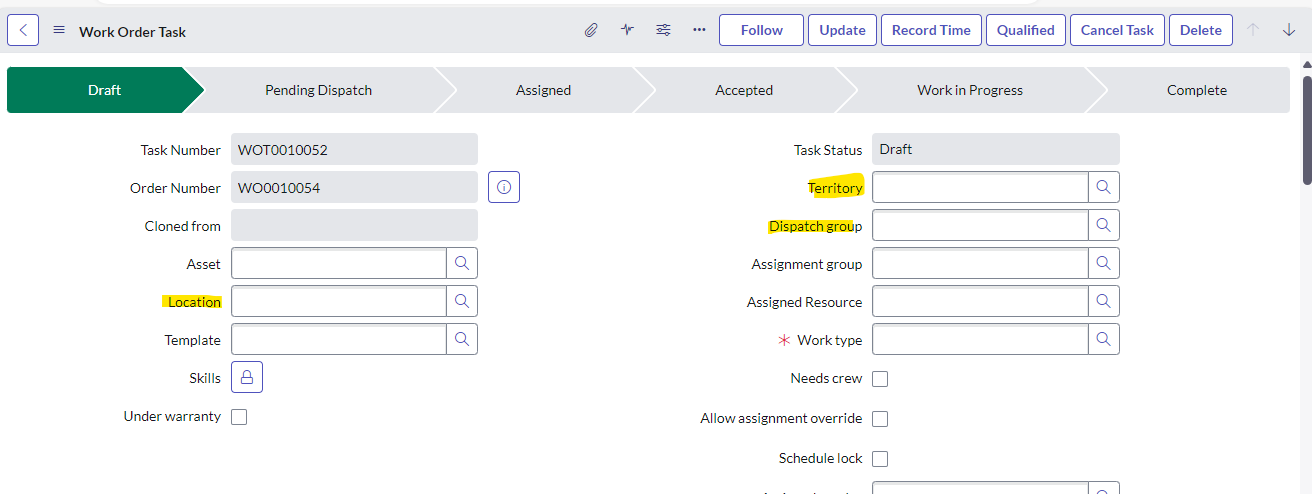Enable Allow assignment override checkbox
The image size is (1312, 494).
[880, 419]
